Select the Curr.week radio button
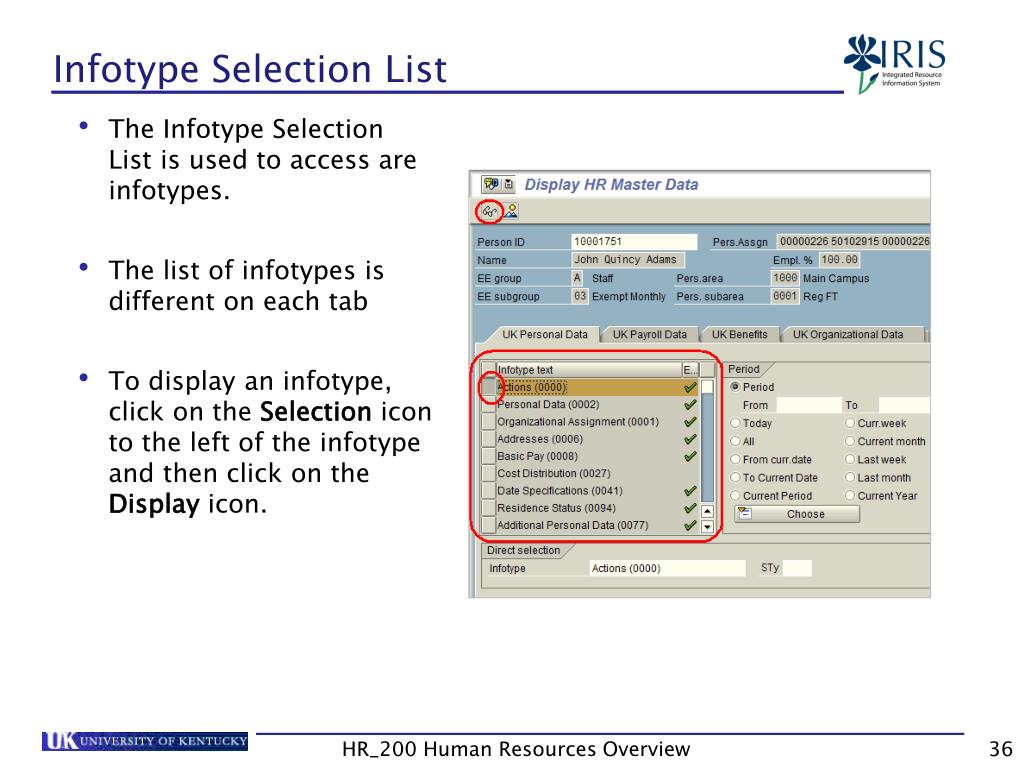 click(850, 423)
